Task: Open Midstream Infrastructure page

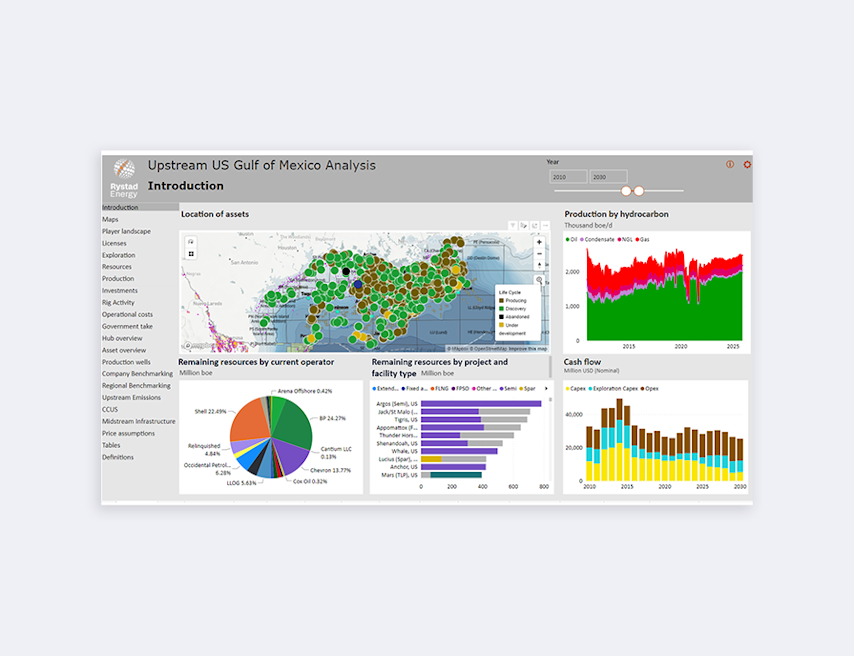Action: coord(139,422)
